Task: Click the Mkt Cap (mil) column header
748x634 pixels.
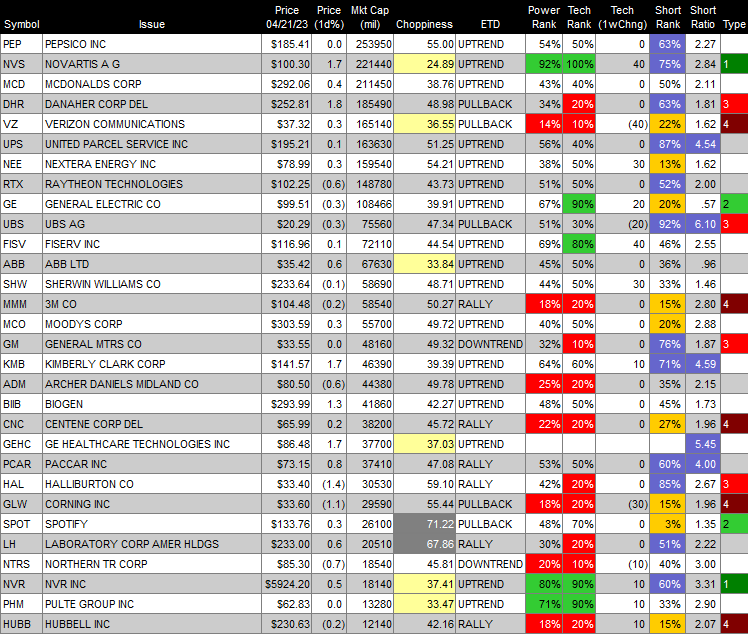Action: tap(370, 17)
